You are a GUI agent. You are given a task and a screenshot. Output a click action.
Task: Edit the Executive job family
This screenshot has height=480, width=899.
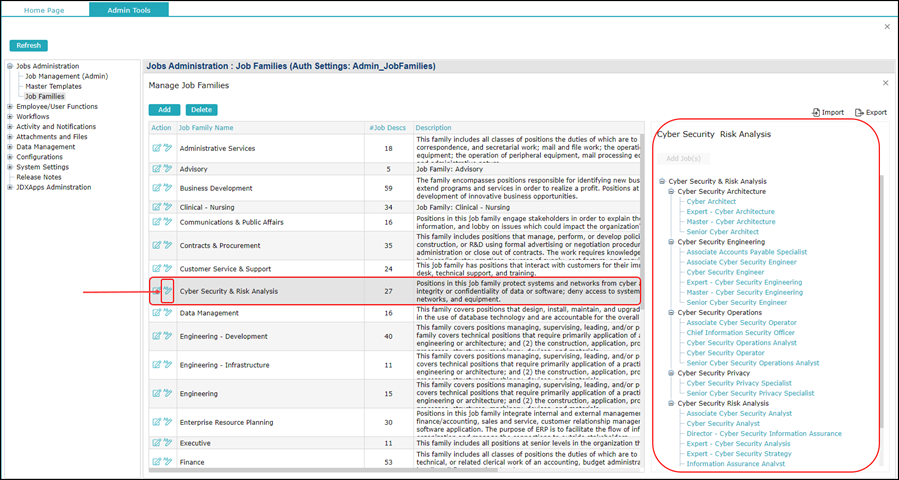(156, 442)
